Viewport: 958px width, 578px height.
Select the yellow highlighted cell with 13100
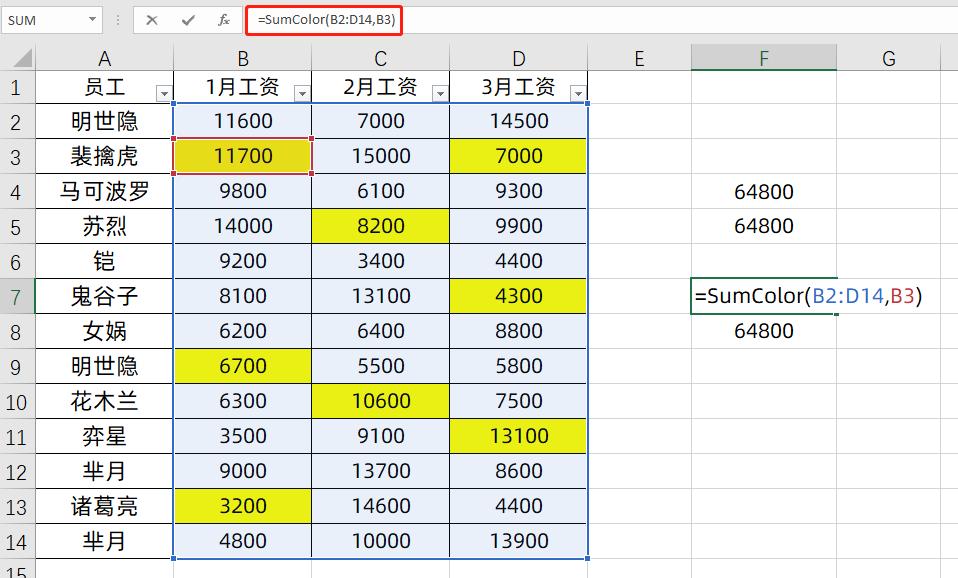(517, 436)
